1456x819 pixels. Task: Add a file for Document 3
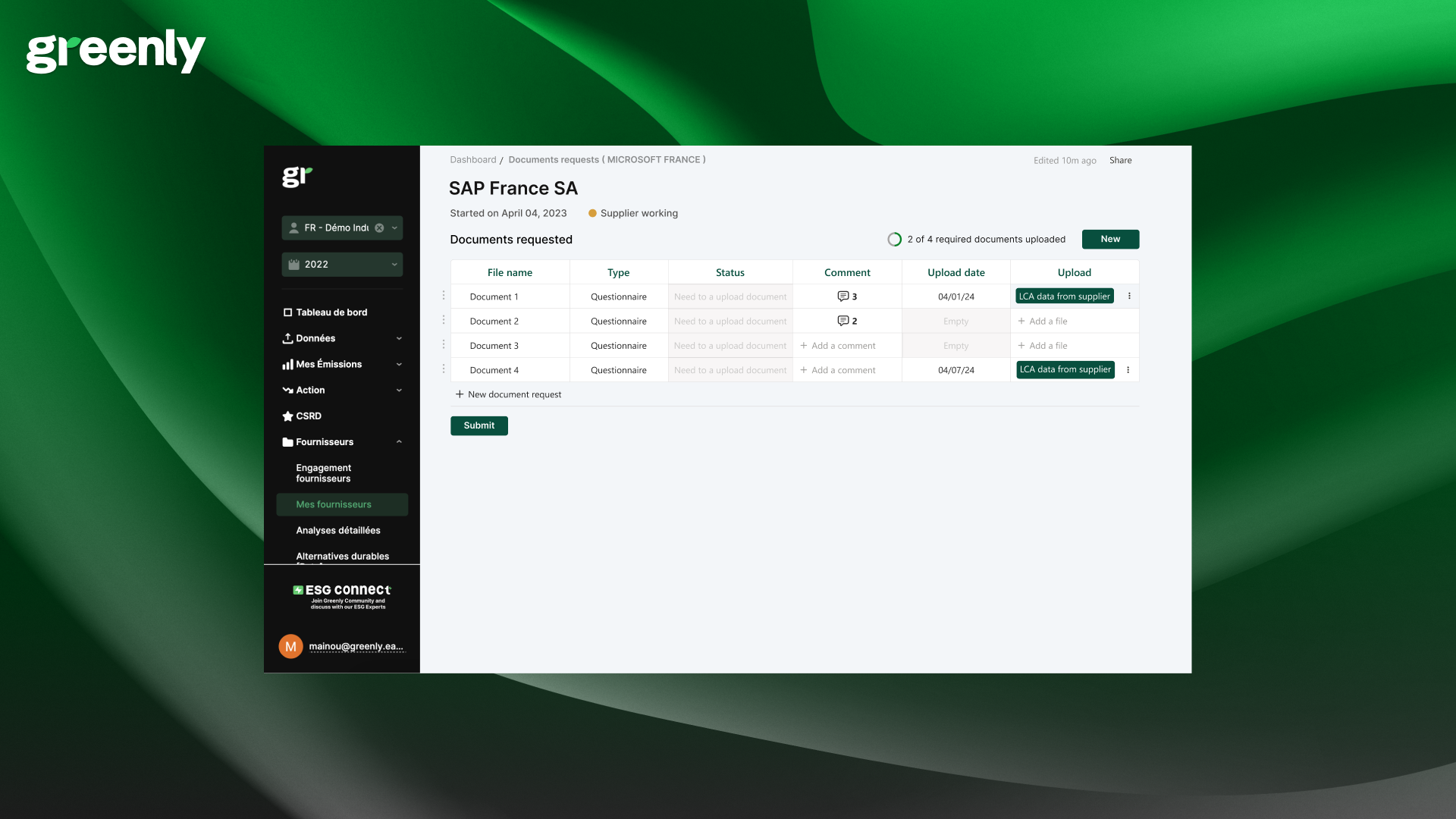pyautogui.click(x=1043, y=346)
